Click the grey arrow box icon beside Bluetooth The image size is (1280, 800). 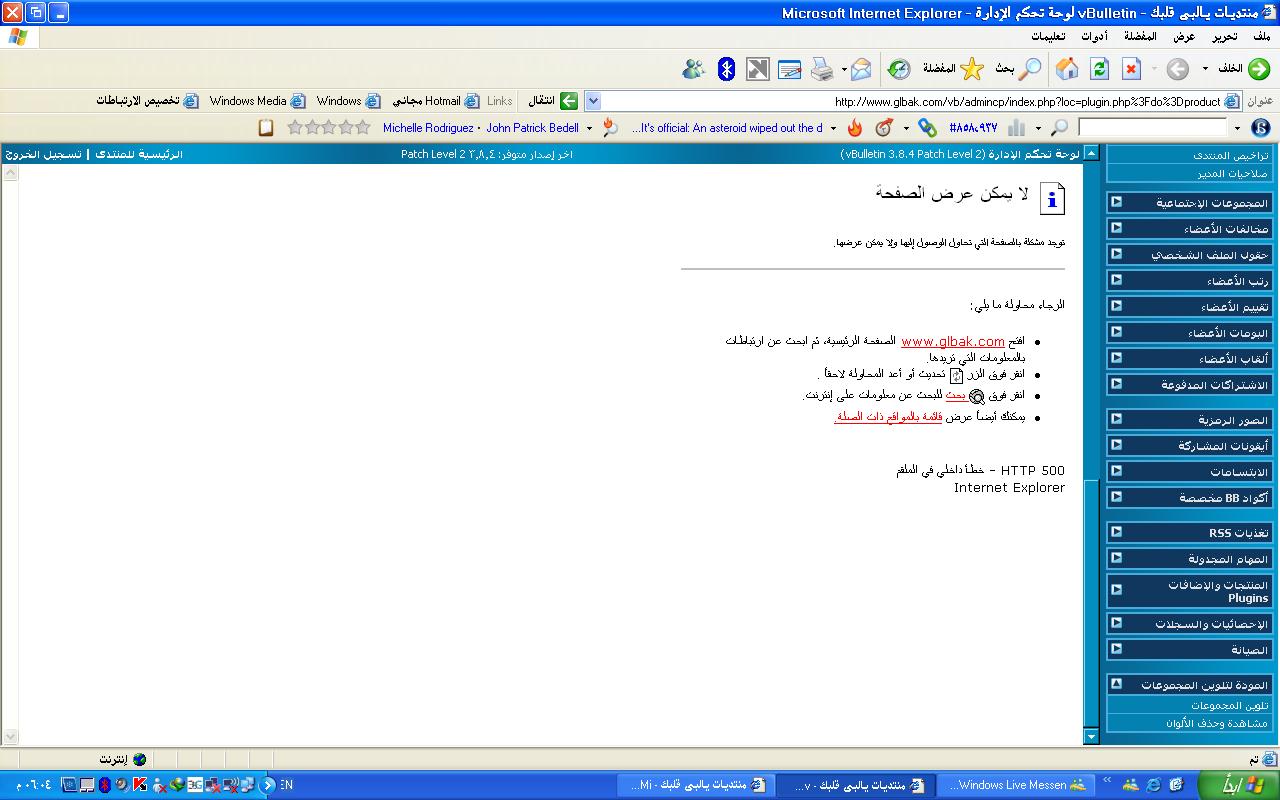coord(758,69)
